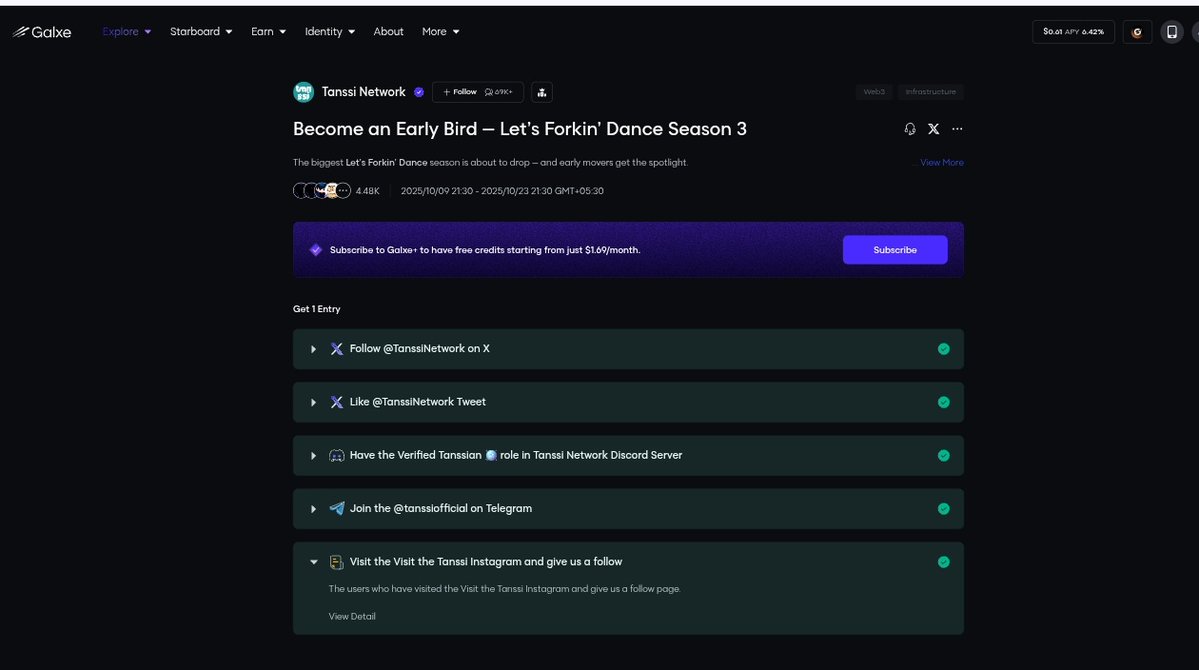Screen dimensions: 1199x670
Task: Open the Identity dropdown menu
Action: (x=330, y=31)
